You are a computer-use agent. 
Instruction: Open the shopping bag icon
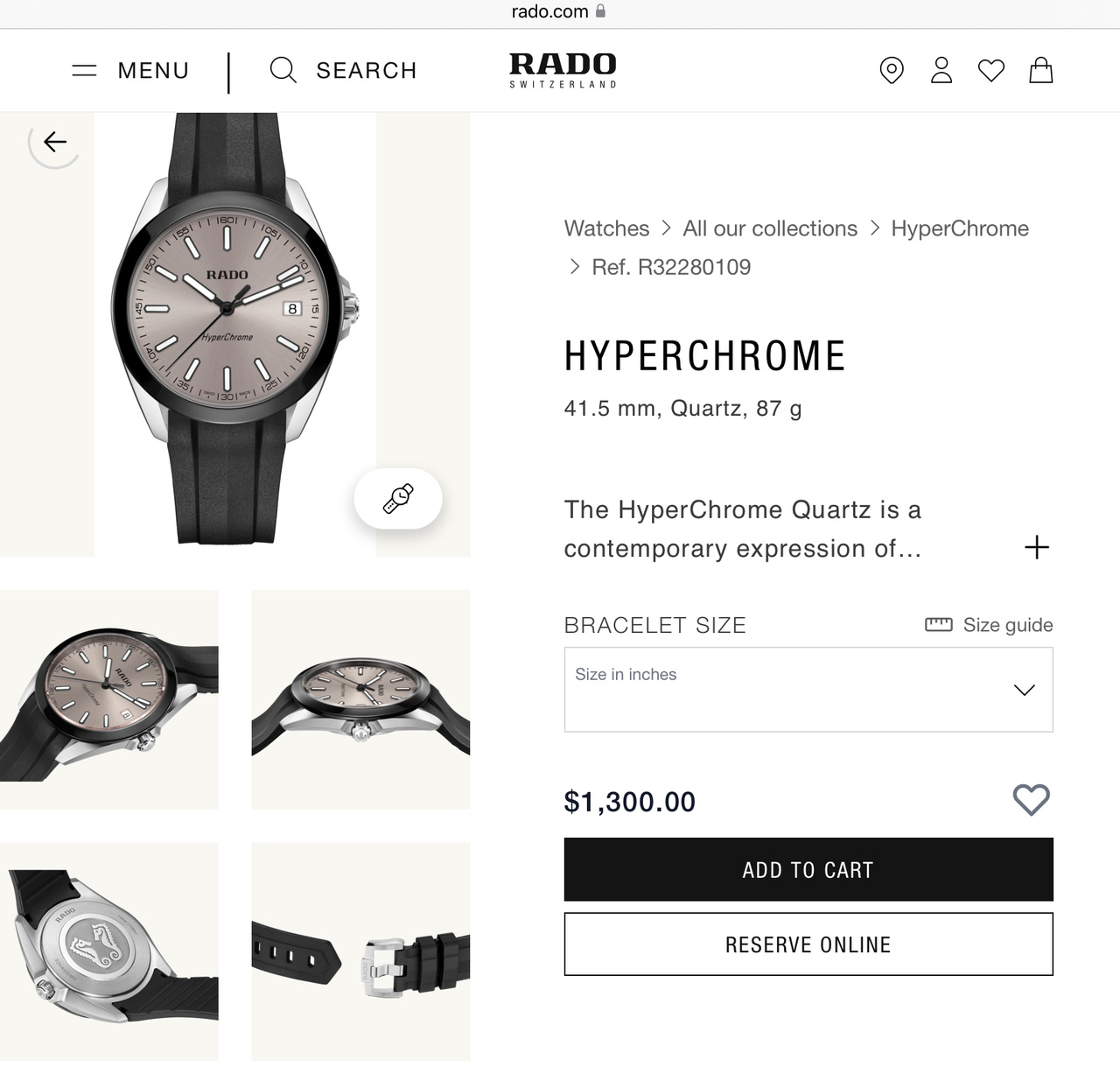click(x=1041, y=70)
